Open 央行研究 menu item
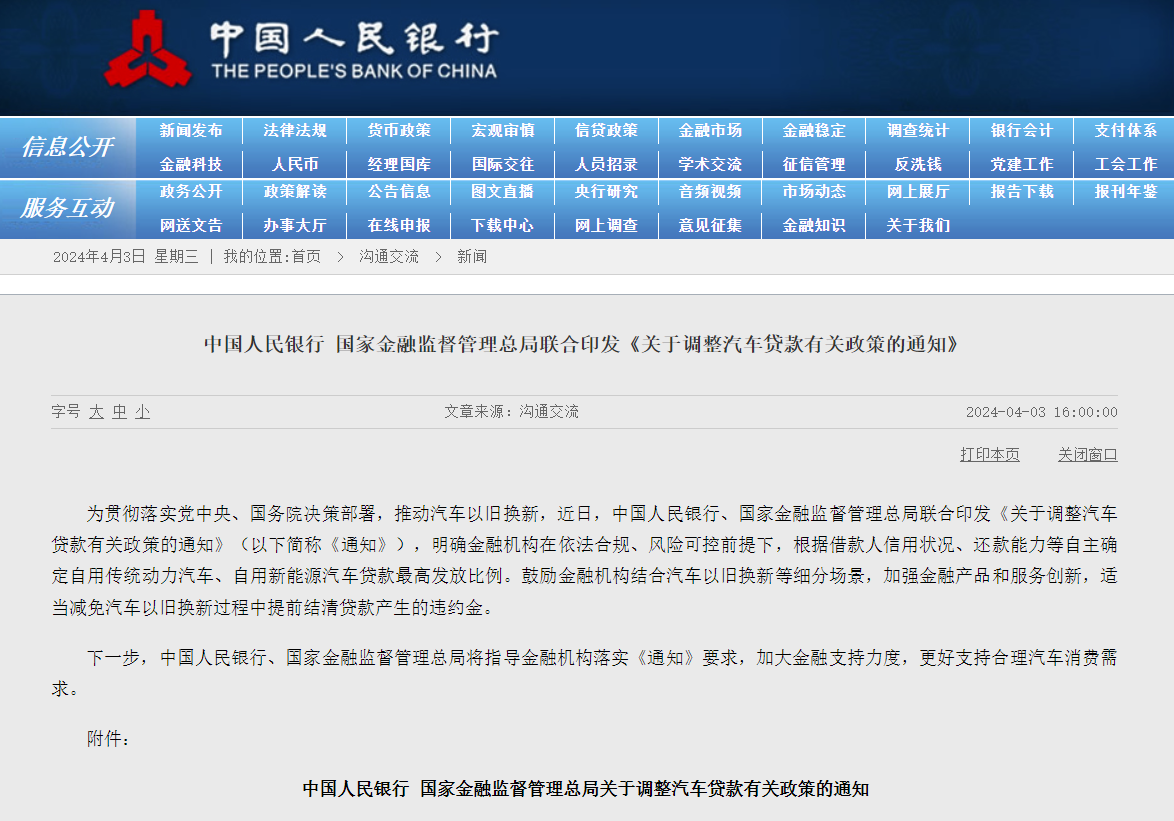The height and width of the screenshot is (821, 1174). [606, 192]
